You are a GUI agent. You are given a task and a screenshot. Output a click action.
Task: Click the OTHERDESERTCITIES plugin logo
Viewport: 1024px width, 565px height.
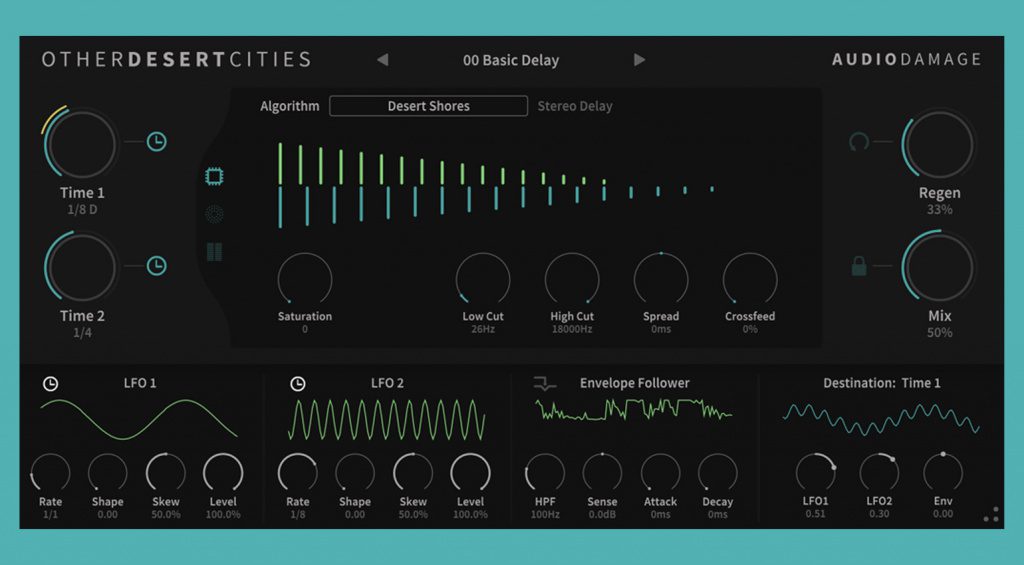pyautogui.click(x=176, y=59)
